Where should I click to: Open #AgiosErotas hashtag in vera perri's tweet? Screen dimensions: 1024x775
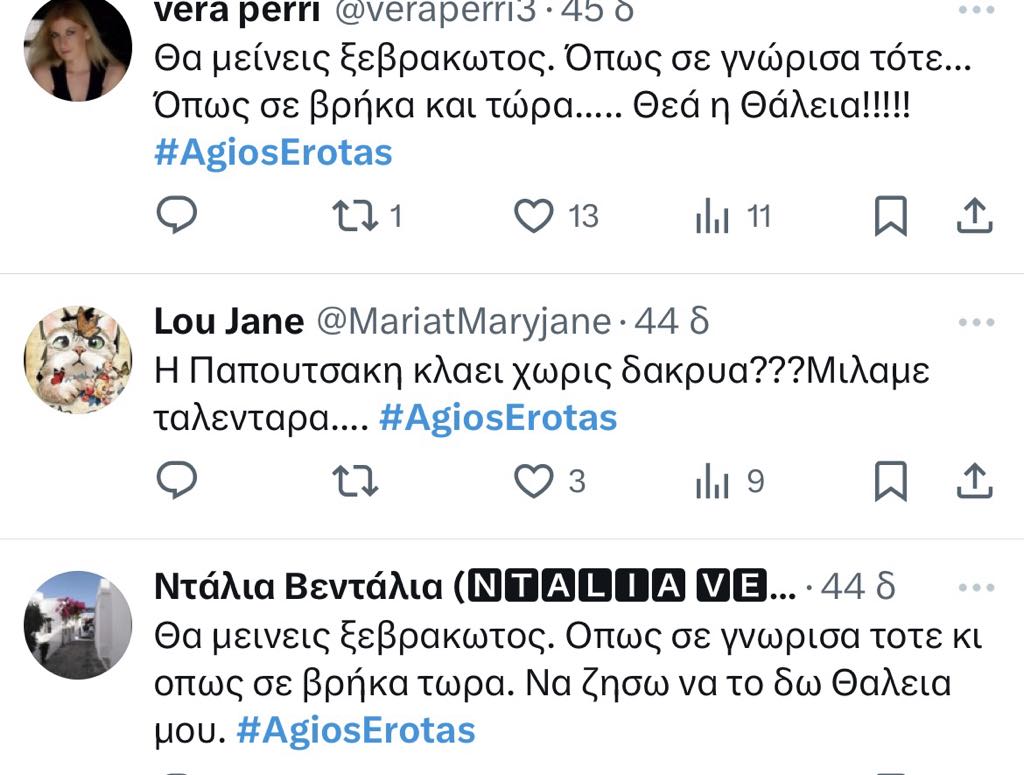[273, 153]
